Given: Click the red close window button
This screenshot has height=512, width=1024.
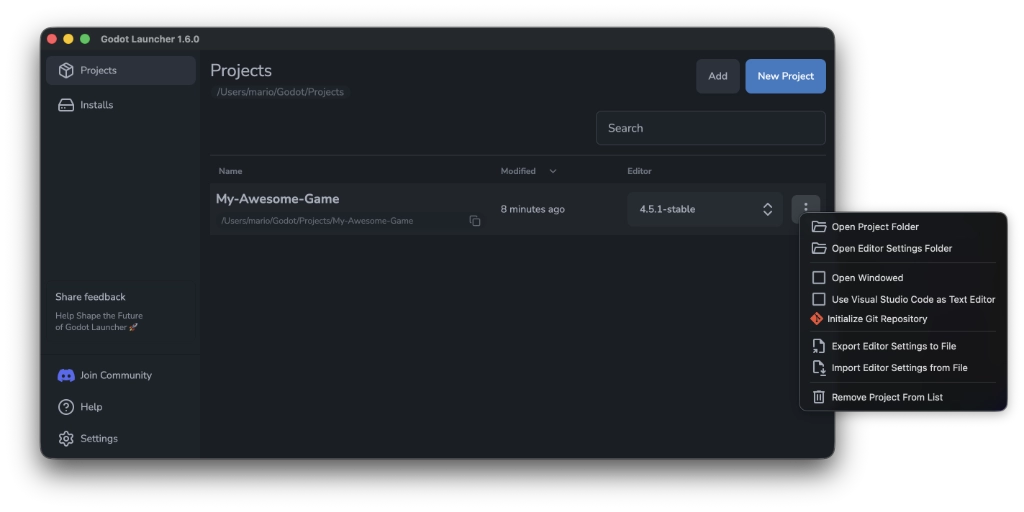Looking at the screenshot, I should click(x=52, y=39).
